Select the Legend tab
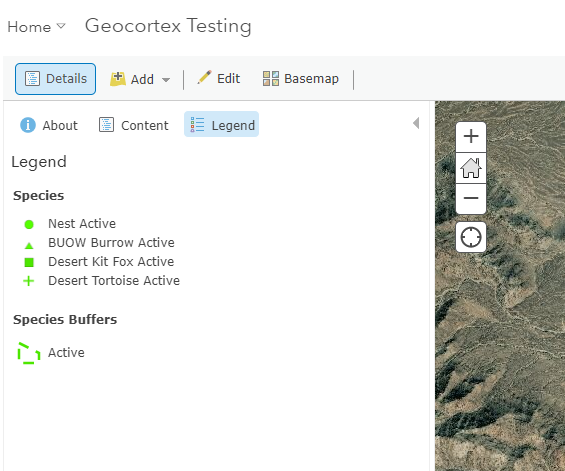565x471 pixels. point(222,124)
